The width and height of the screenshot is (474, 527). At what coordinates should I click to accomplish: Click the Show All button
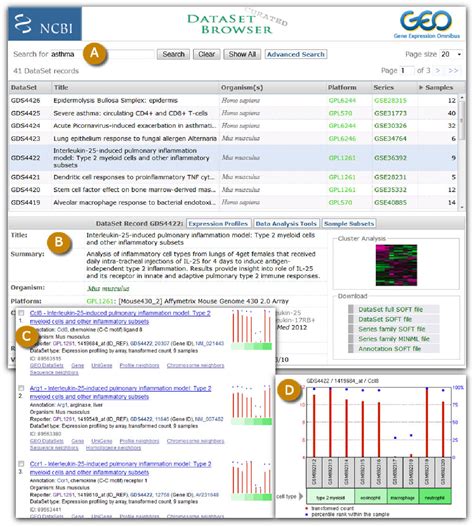click(242, 54)
